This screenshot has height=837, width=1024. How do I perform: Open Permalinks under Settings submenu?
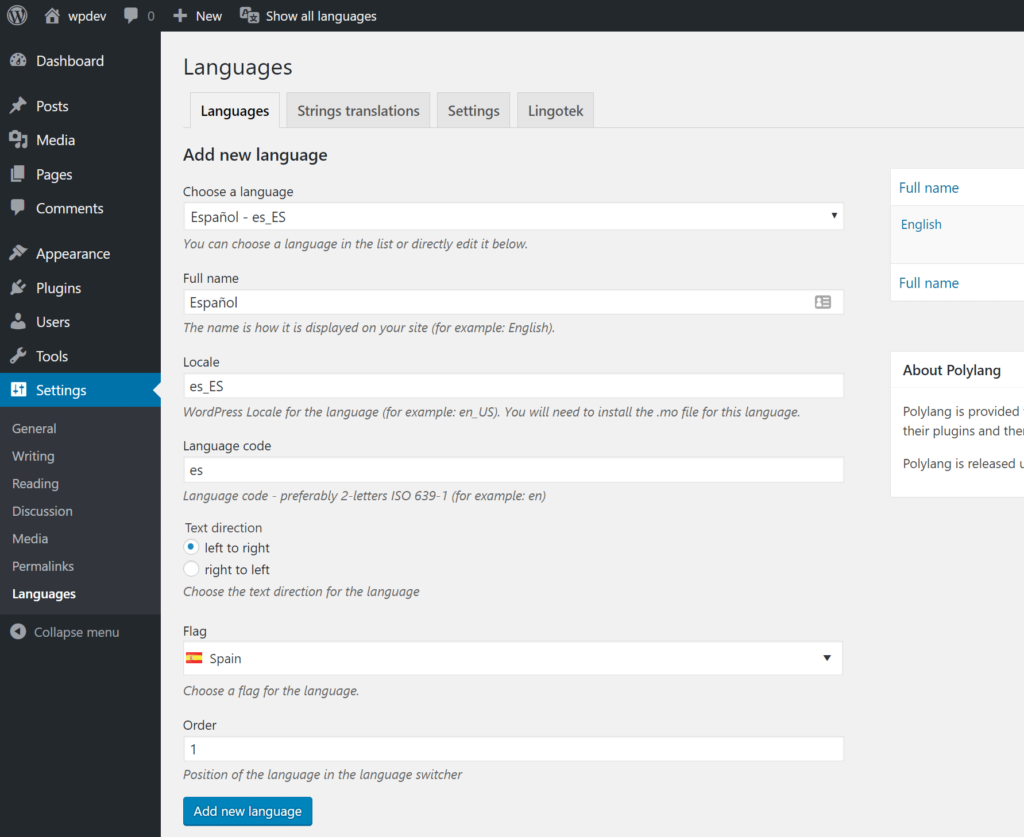point(43,566)
